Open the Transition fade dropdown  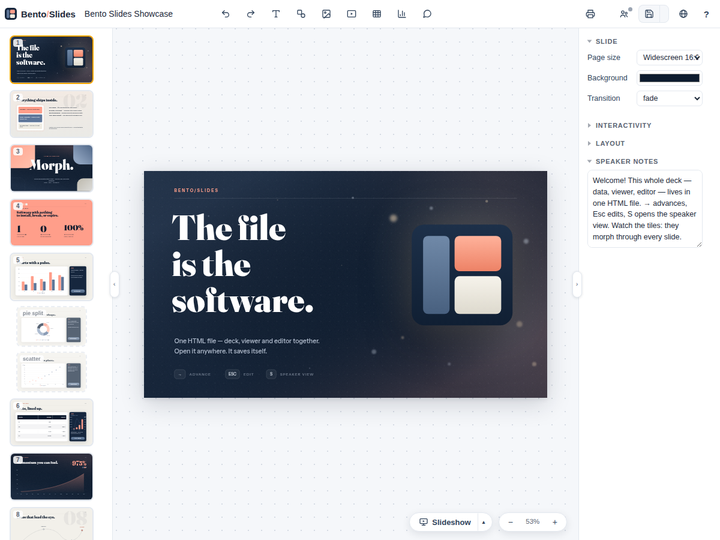tap(669, 98)
